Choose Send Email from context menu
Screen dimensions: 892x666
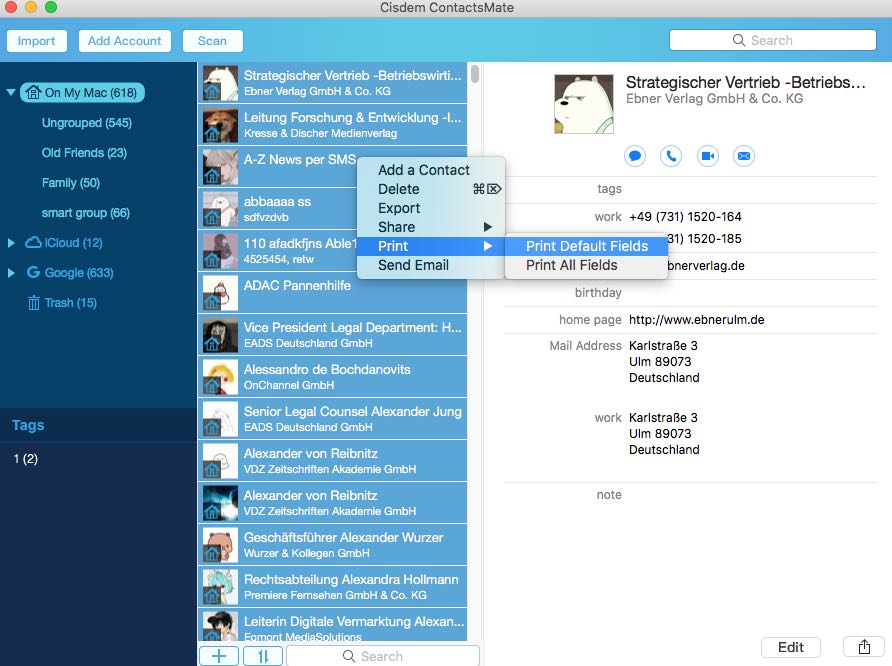tap(430, 265)
